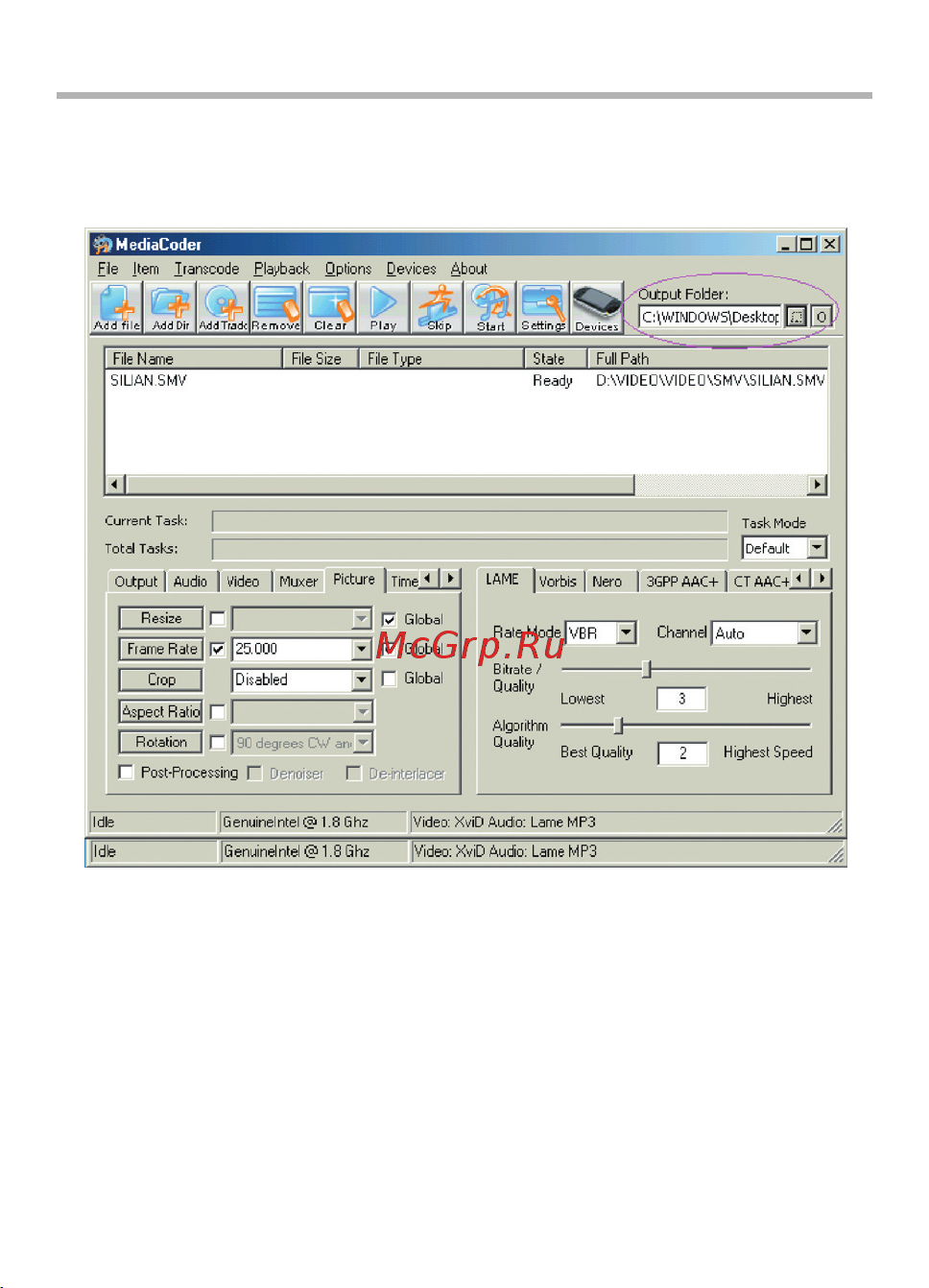Click the Add Dir toolbar icon

coord(171,307)
